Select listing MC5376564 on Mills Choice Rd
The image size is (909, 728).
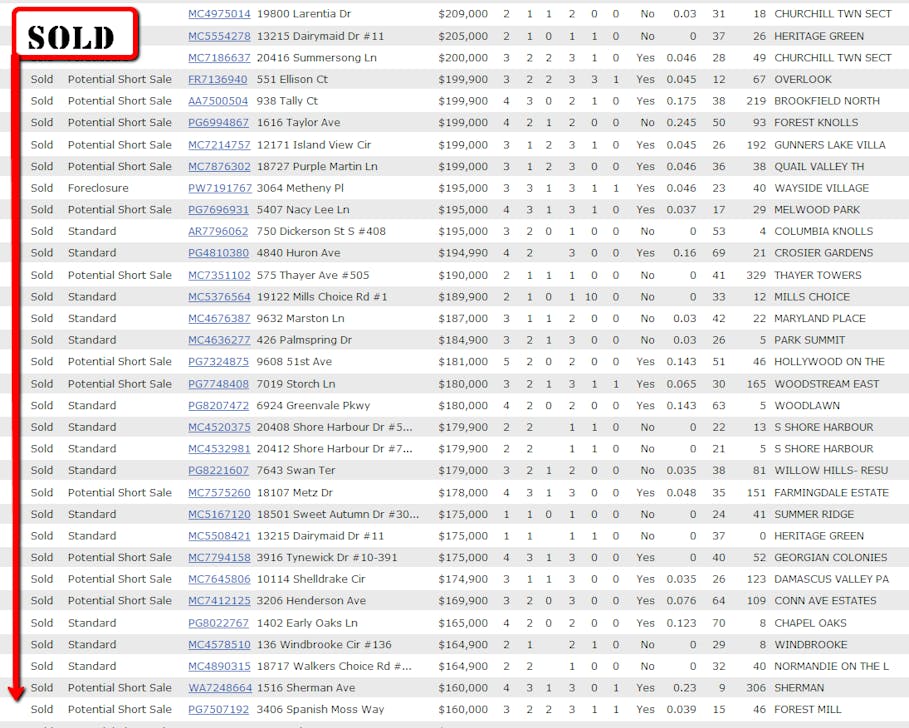click(219, 297)
